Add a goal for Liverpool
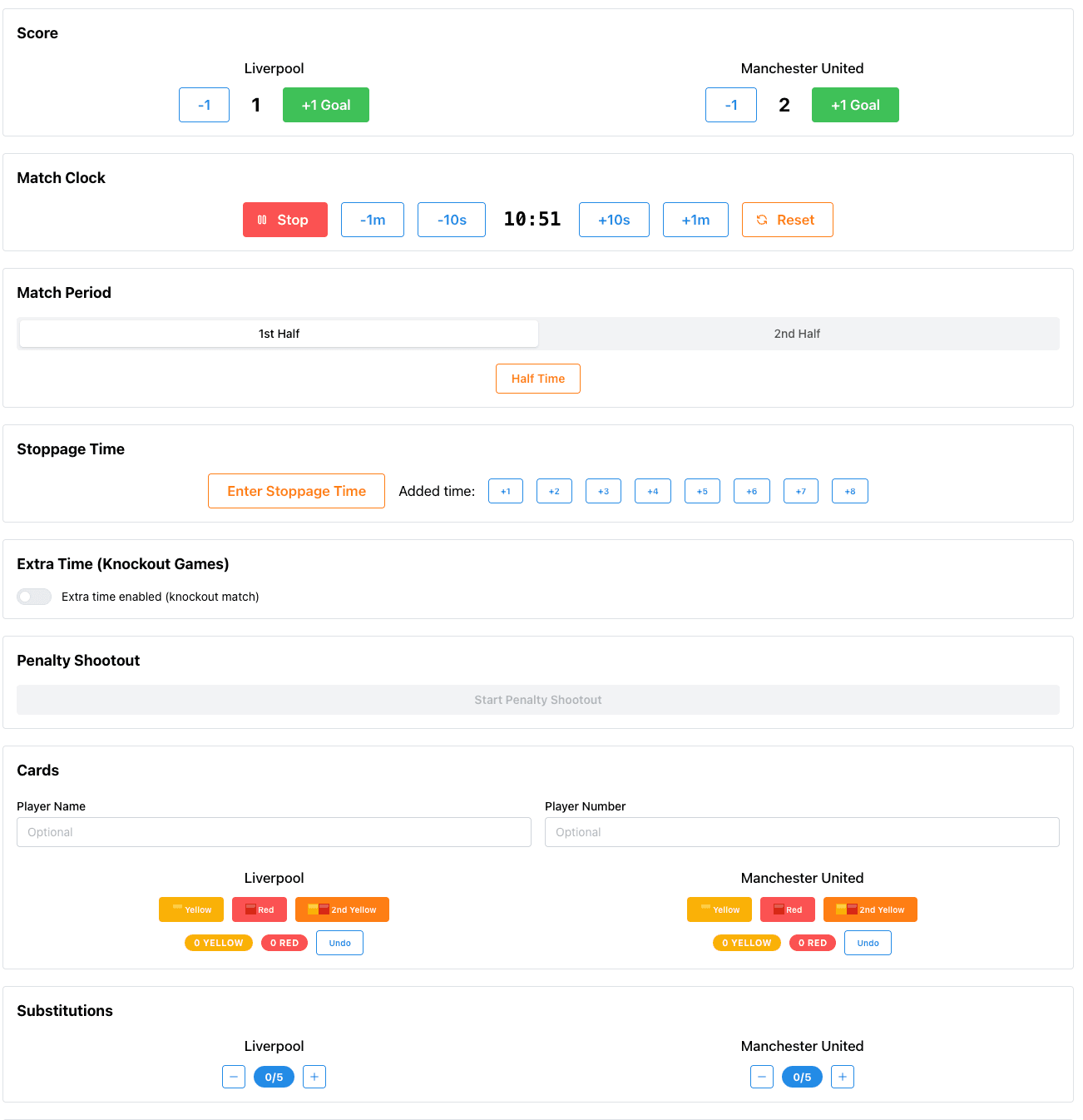The width and height of the screenshot is (1083, 1120). click(325, 105)
